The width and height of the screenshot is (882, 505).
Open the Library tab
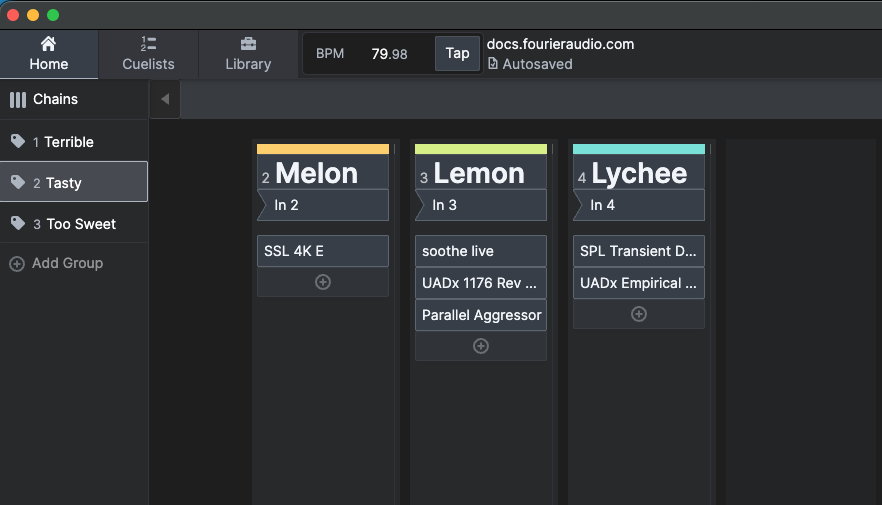248,54
